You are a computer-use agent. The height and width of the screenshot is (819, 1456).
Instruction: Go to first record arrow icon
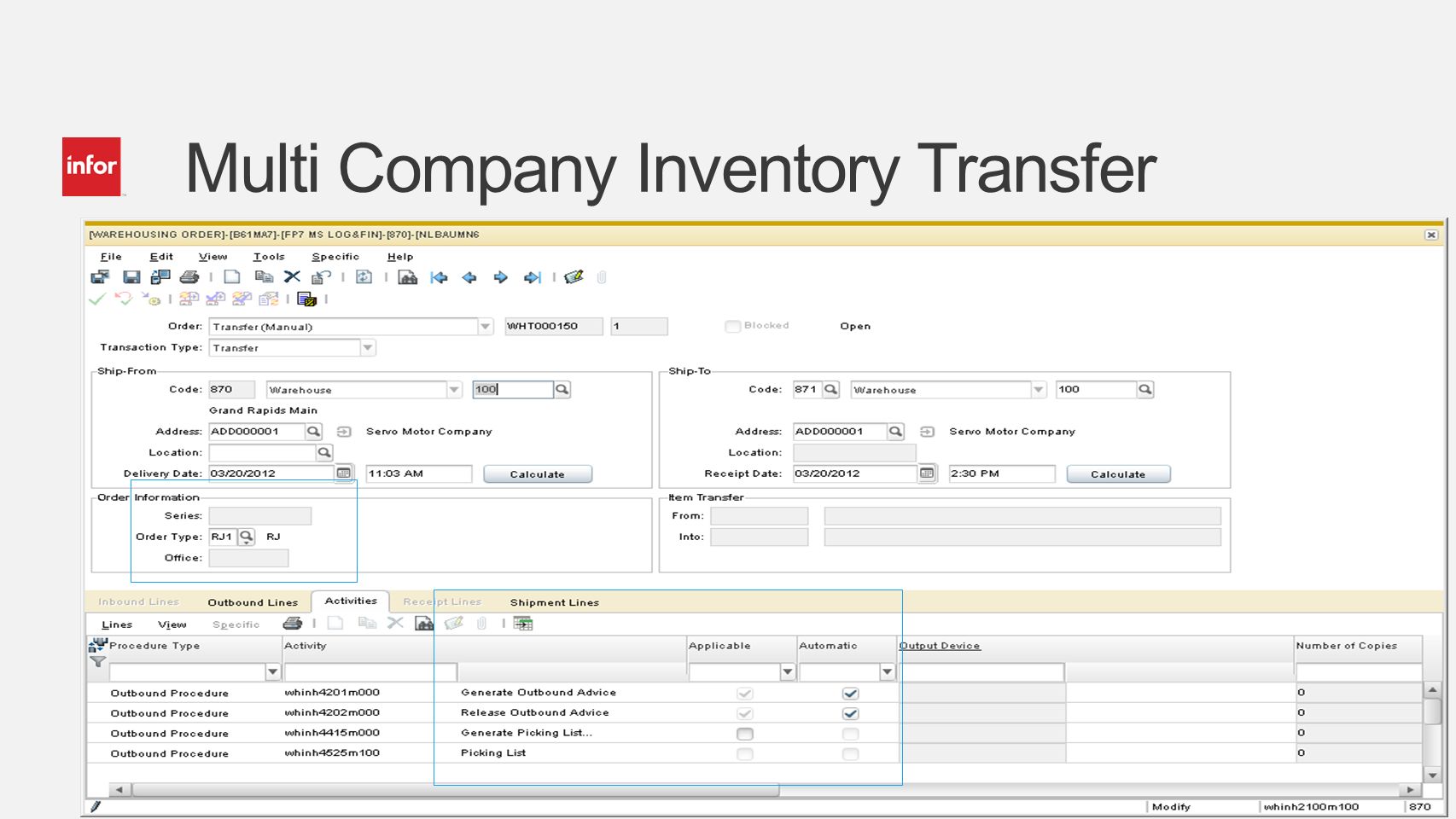point(439,277)
